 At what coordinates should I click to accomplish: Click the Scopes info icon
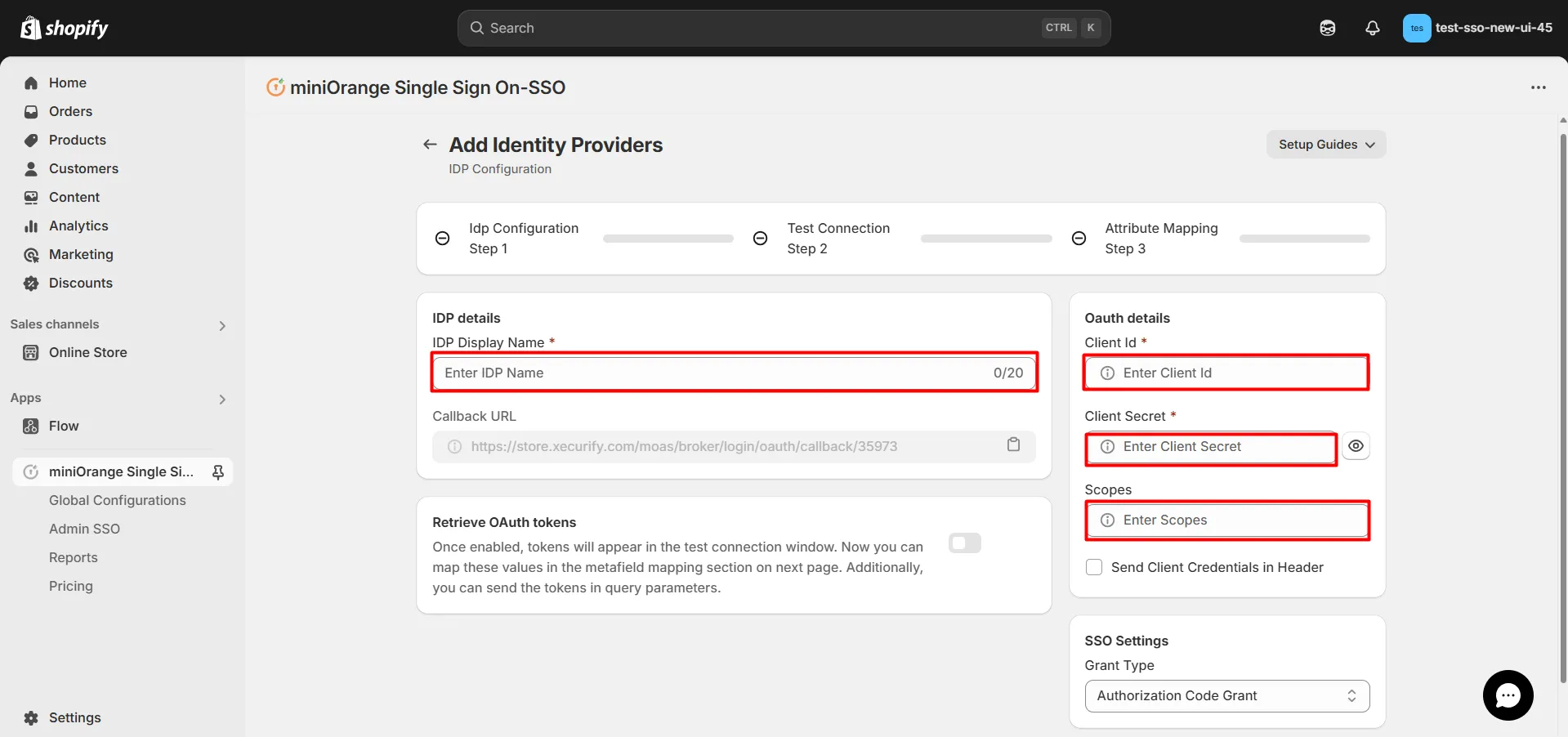(1107, 520)
